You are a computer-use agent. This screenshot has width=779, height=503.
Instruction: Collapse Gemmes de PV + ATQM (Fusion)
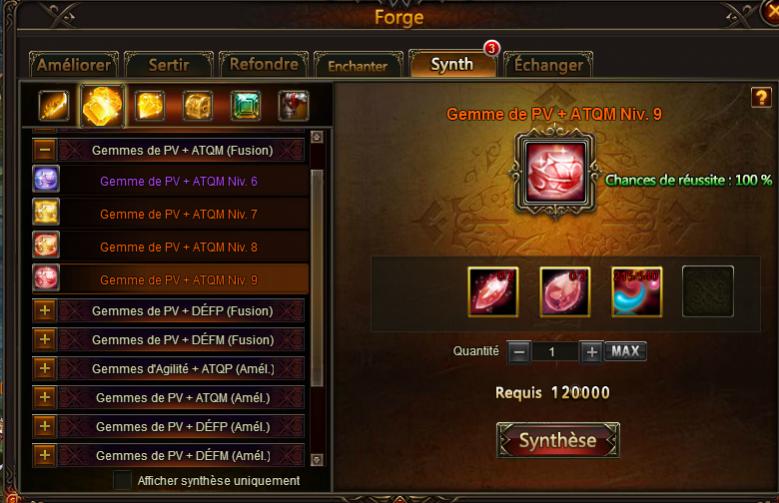pyautogui.click(x=45, y=150)
